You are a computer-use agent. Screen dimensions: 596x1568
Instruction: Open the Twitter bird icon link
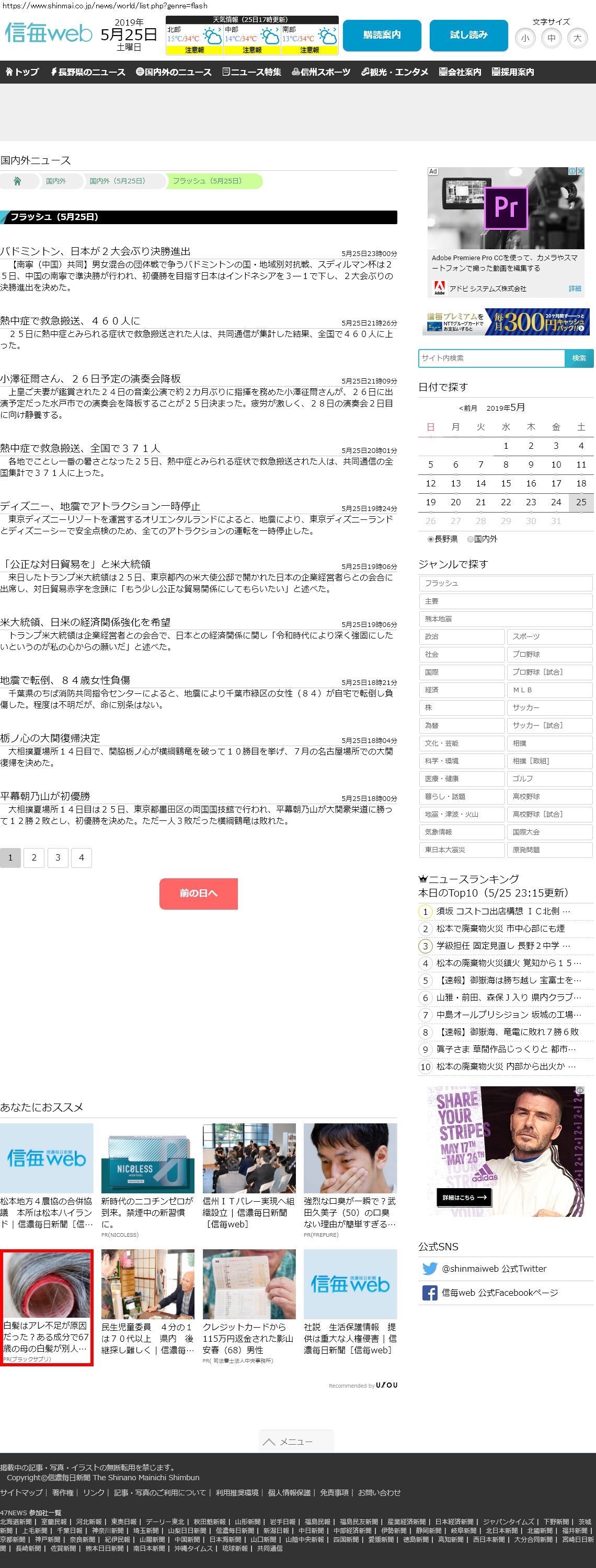(x=430, y=1269)
